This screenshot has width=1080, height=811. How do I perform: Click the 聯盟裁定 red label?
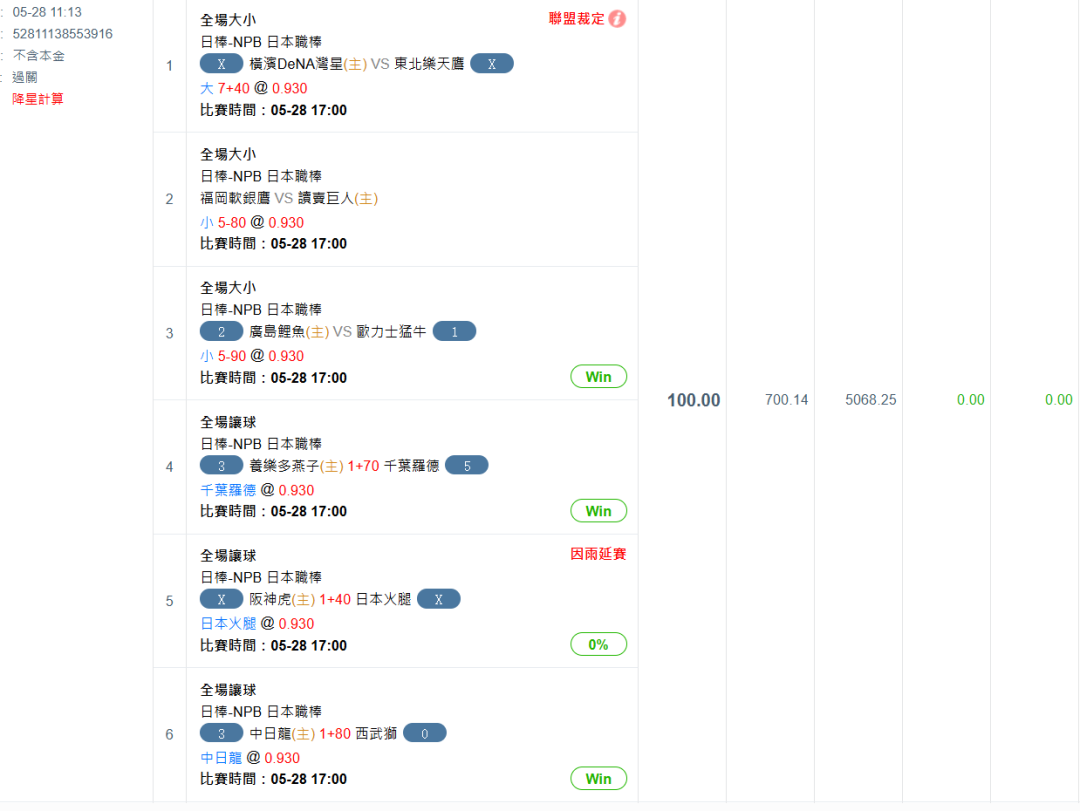tap(577, 19)
